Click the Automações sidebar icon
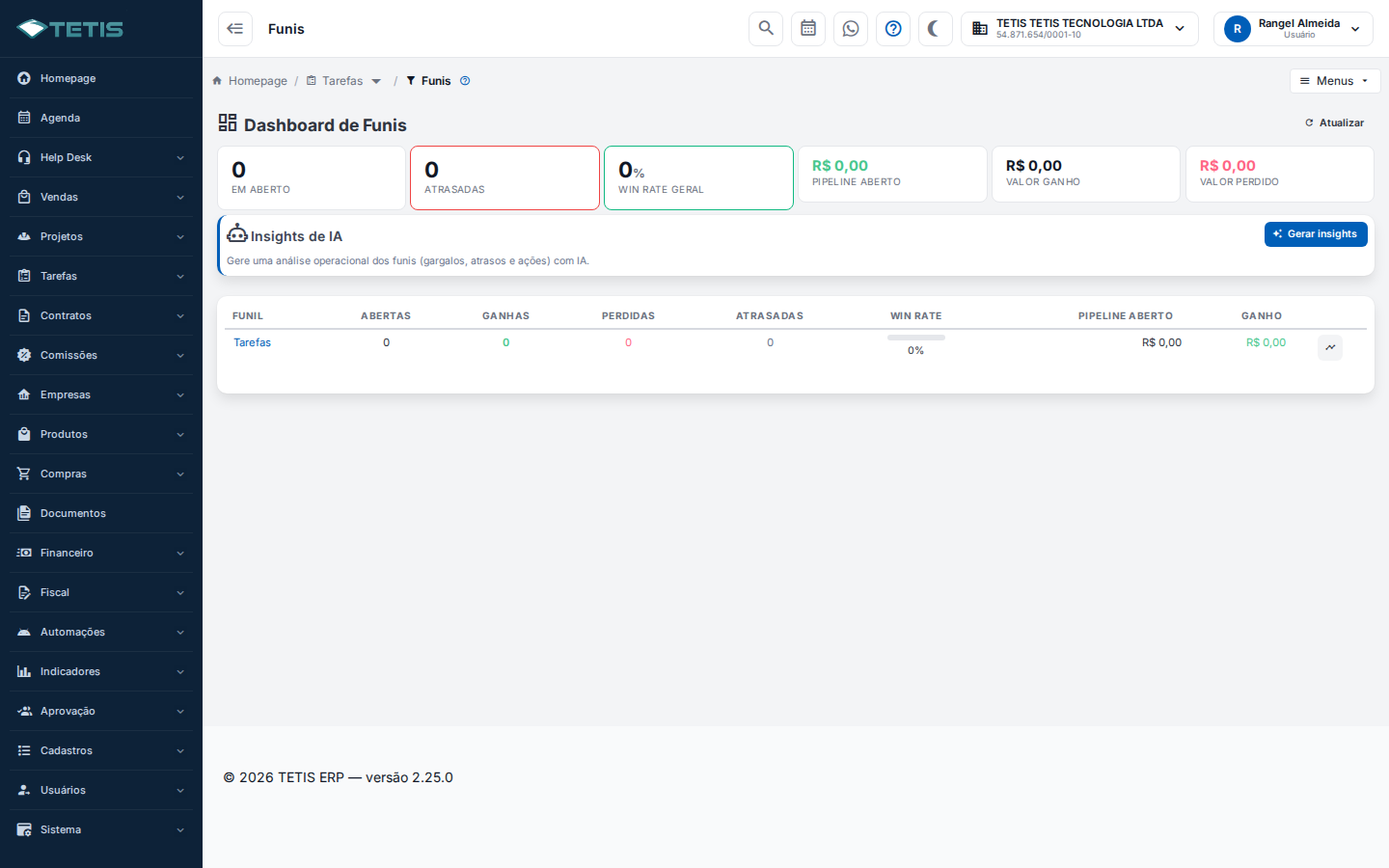Screen dimensions: 1389x868 click(x=24, y=632)
